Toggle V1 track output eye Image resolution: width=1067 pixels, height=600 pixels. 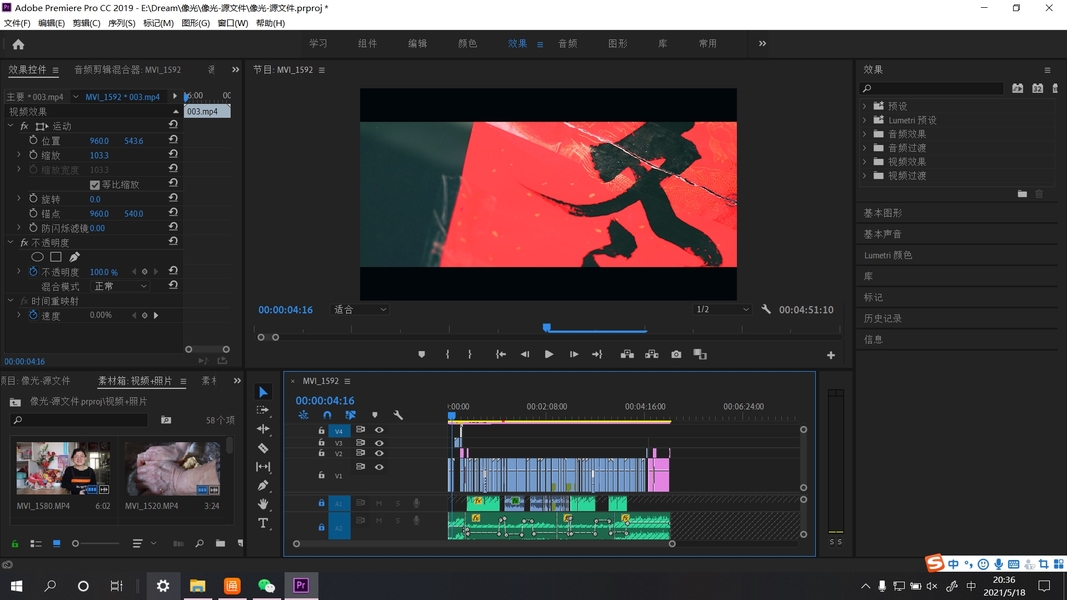click(379, 467)
